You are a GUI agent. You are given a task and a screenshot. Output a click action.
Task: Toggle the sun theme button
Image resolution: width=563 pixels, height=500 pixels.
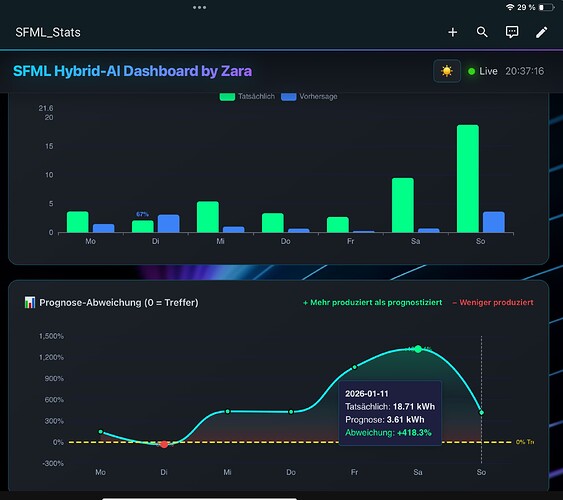coord(447,71)
